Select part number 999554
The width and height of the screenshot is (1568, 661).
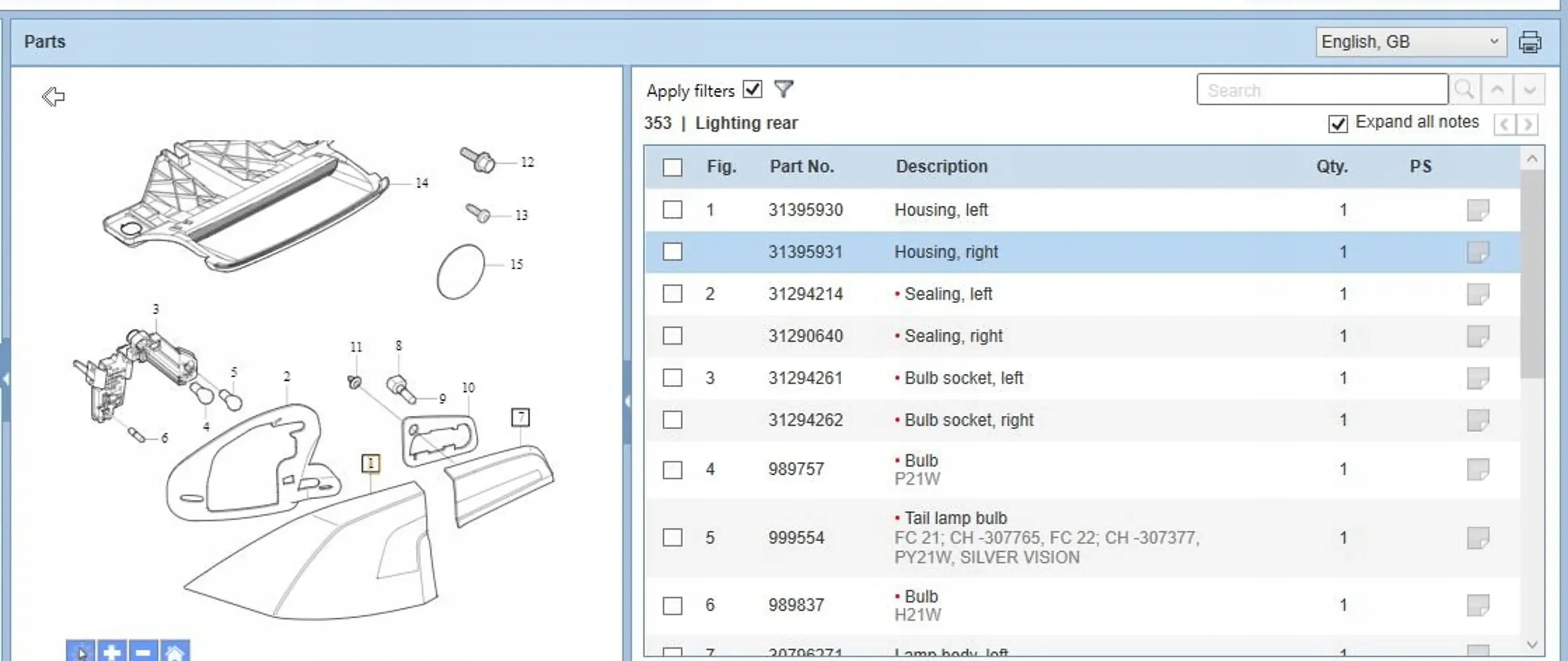point(796,538)
